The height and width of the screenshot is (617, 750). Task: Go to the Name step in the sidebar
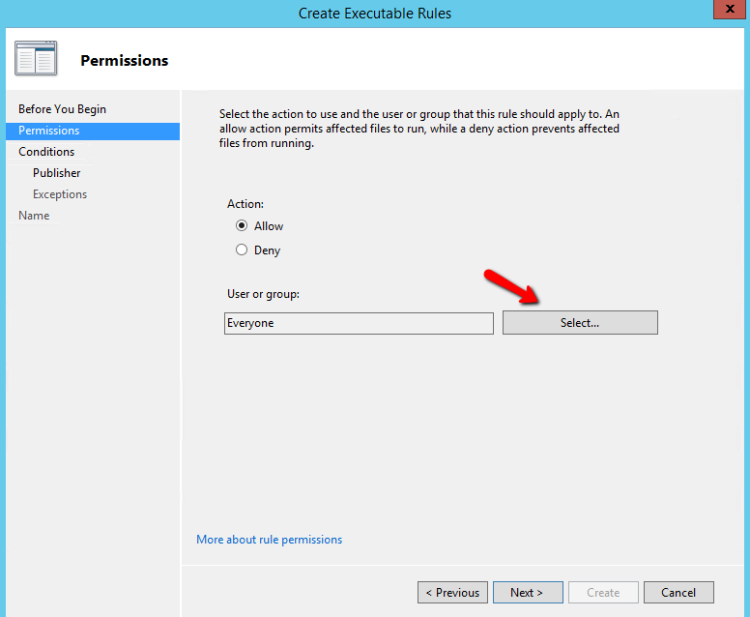coord(33,215)
